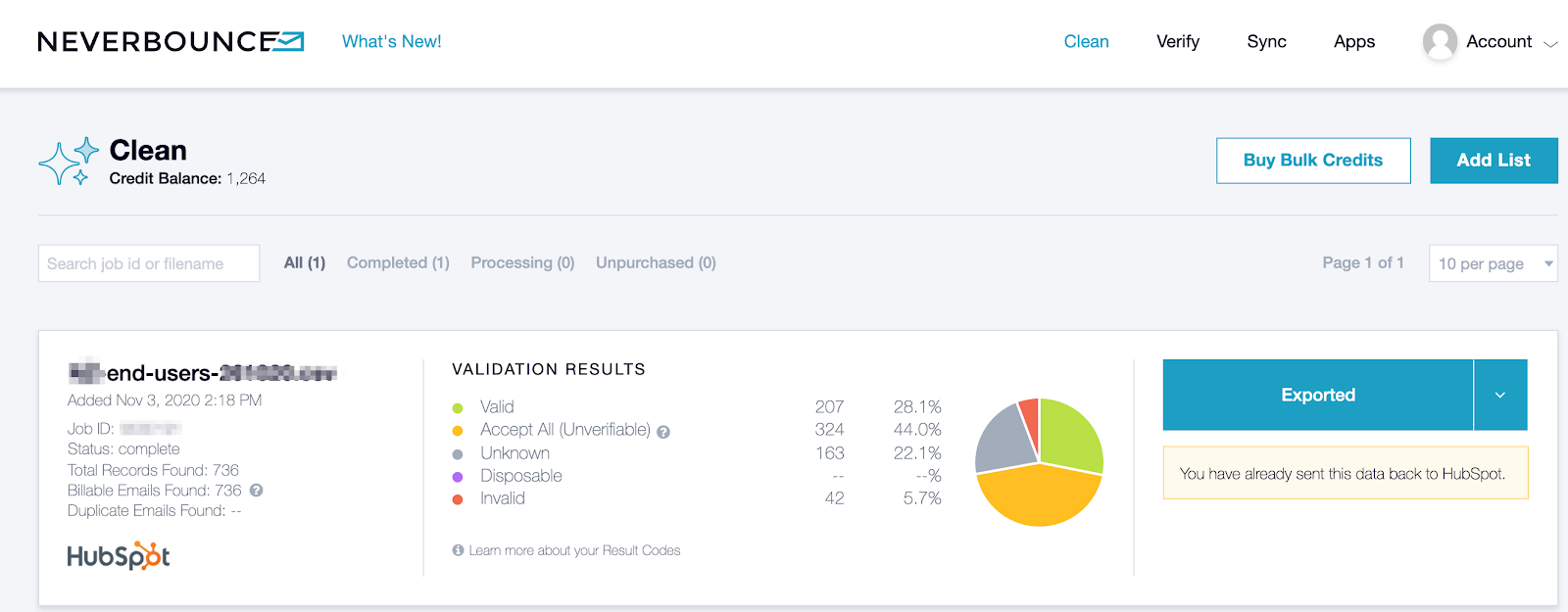Click help icon next to Billable Emails Found
This screenshot has height=612, width=1568.
tap(256, 491)
